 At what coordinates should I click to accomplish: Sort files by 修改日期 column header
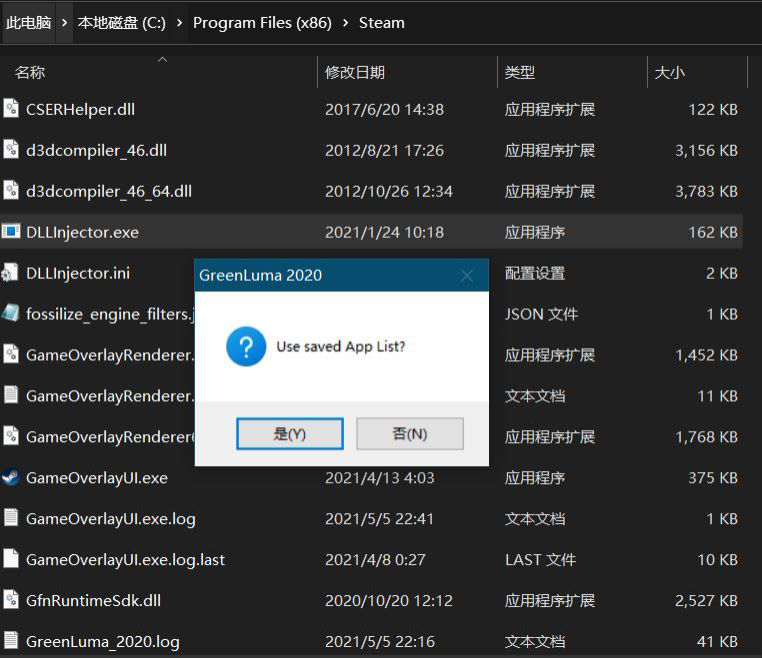tap(355, 72)
